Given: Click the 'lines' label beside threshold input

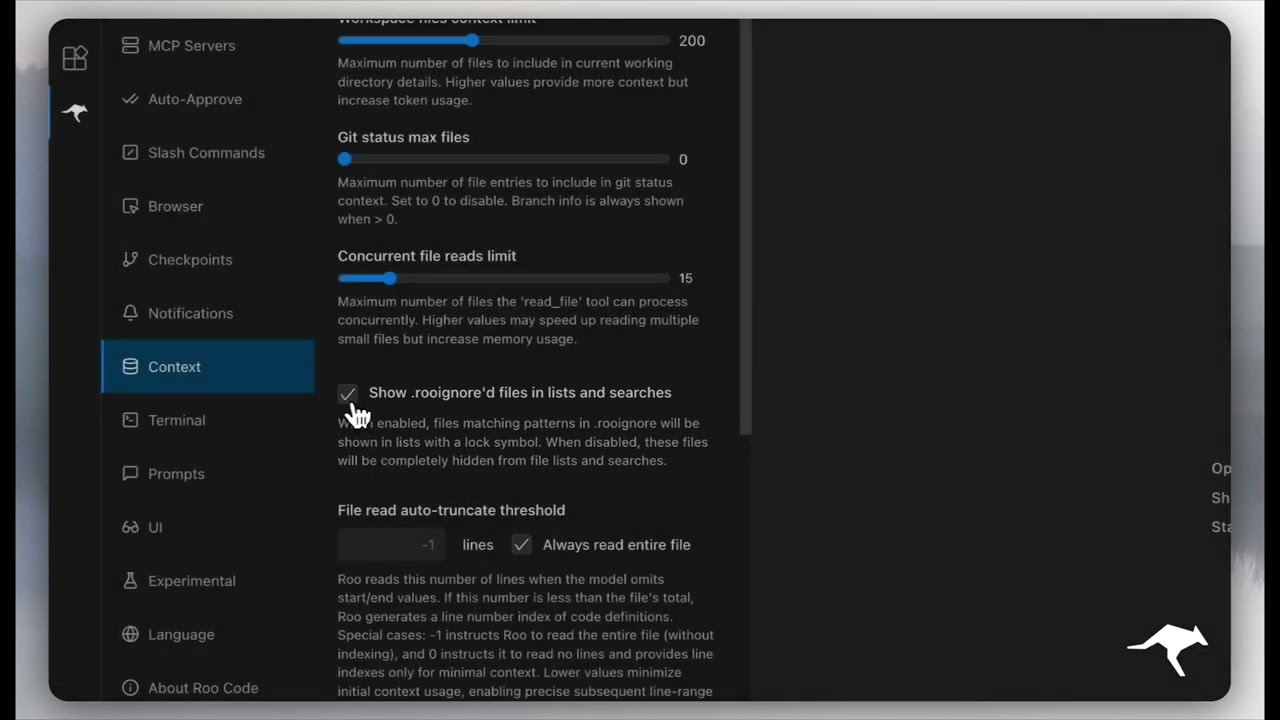Looking at the screenshot, I should (478, 545).
